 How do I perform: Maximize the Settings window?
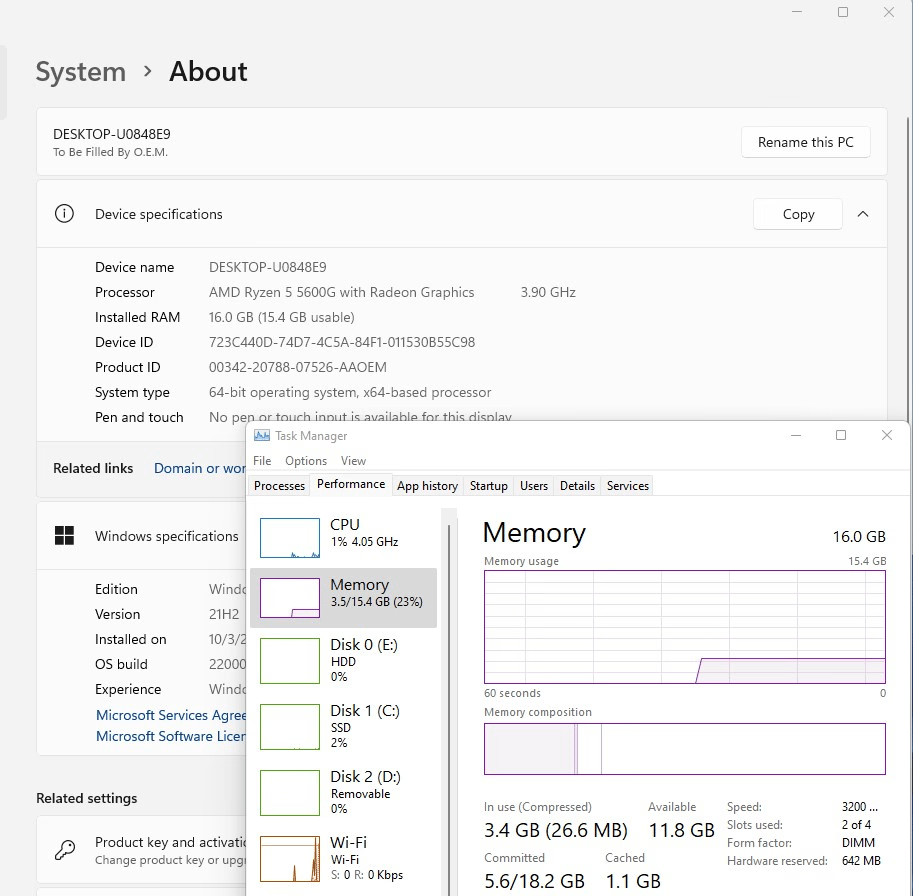(843, 12)
